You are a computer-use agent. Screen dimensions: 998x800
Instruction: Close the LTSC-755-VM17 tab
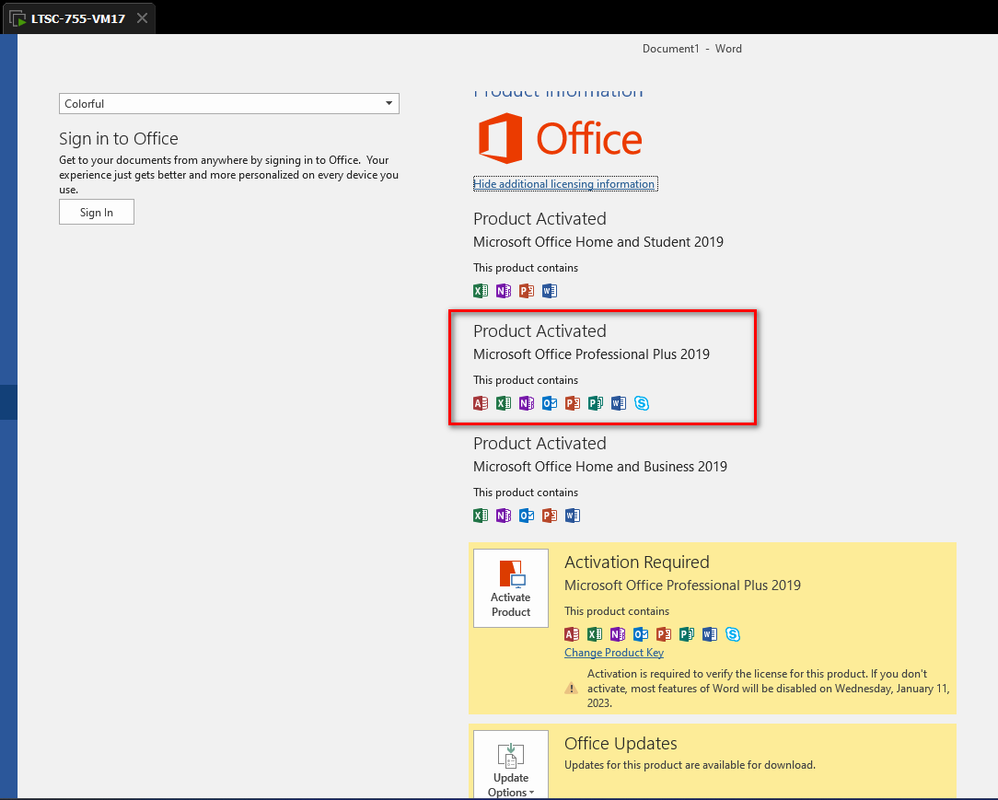(x=143, y=18)
